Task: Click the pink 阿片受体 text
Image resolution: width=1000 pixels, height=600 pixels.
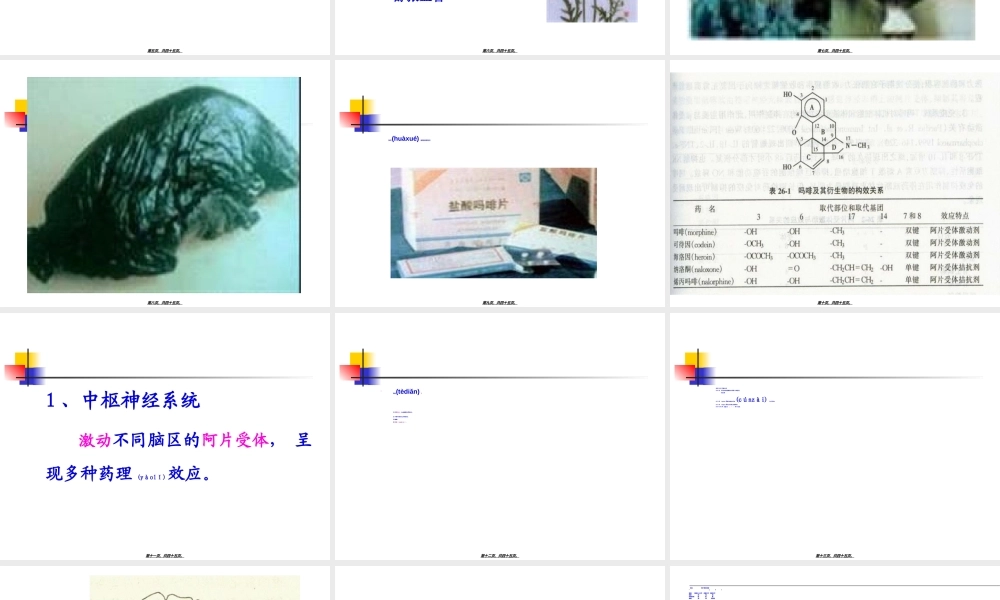Action: [235, 439]
